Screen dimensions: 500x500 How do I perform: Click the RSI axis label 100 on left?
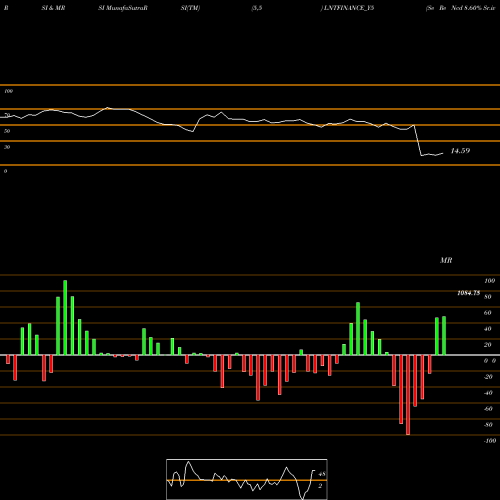pos(9,91)
